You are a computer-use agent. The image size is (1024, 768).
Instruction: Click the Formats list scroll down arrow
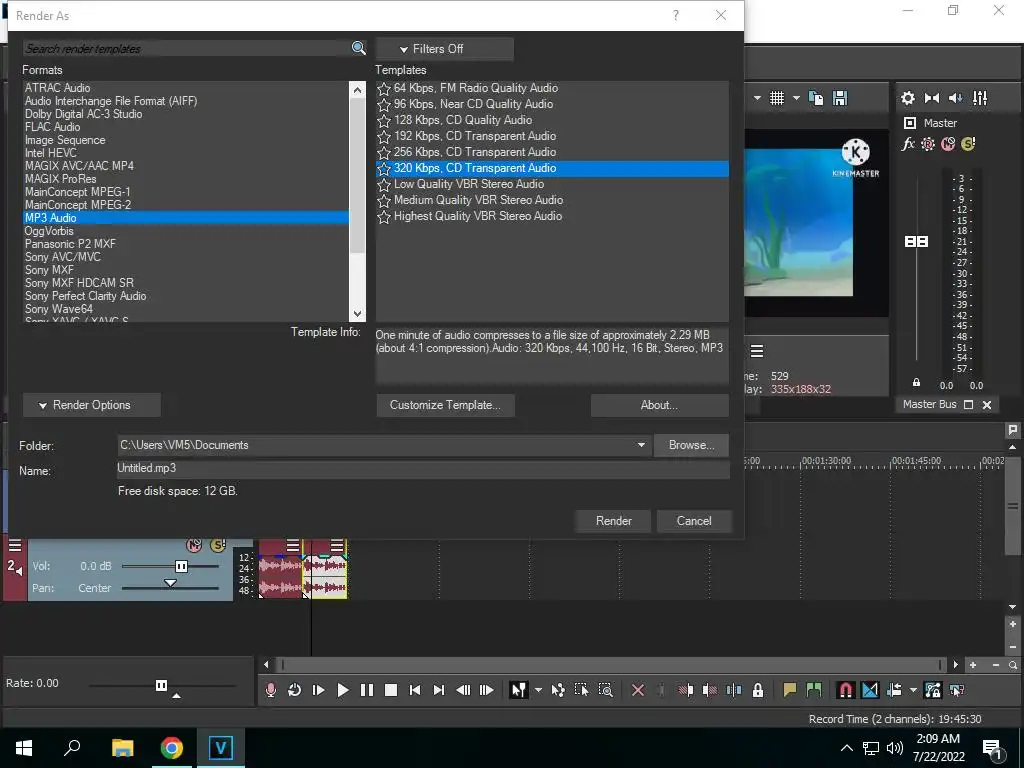357,313
